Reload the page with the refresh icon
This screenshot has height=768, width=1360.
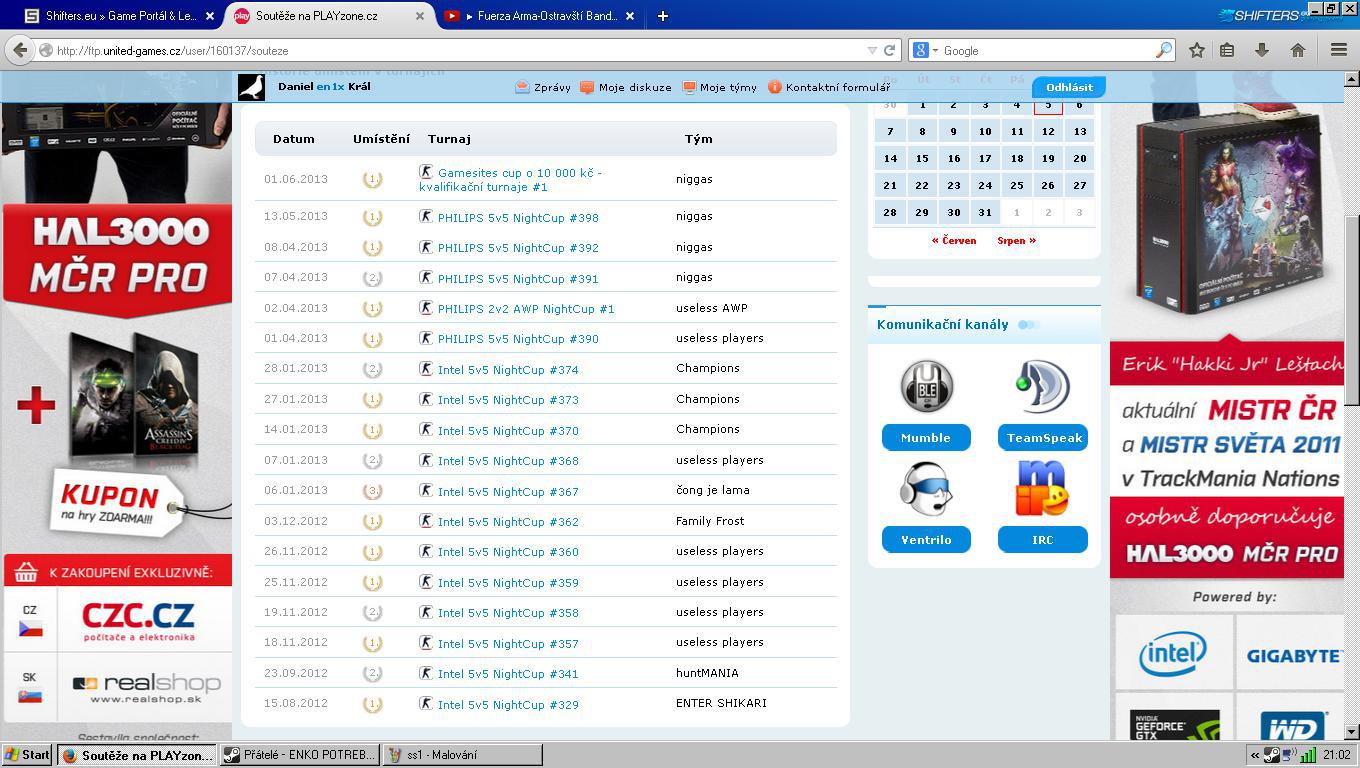pyautogui.click(x=889, y=50)
